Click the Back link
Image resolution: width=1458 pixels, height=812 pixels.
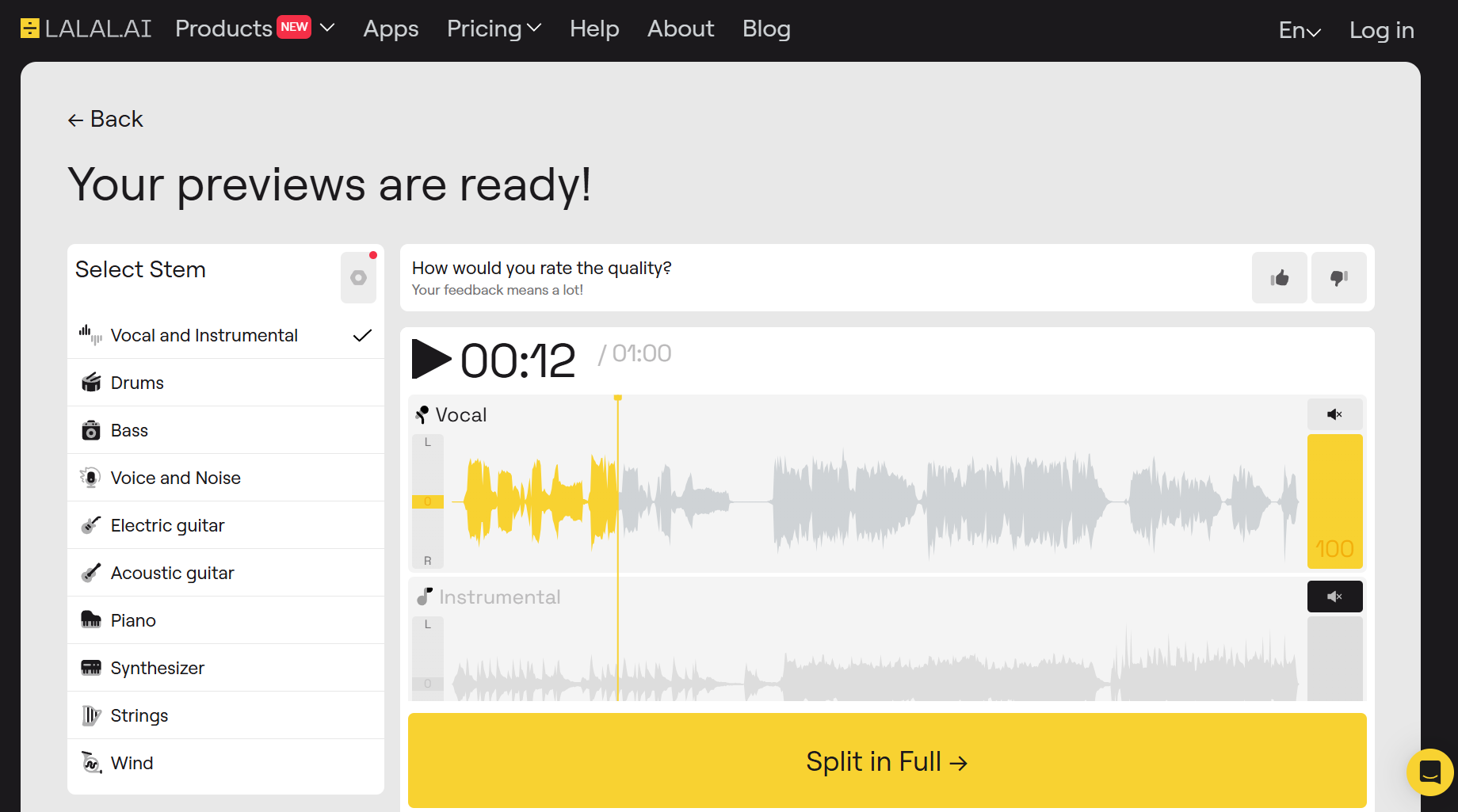[105, 119]
